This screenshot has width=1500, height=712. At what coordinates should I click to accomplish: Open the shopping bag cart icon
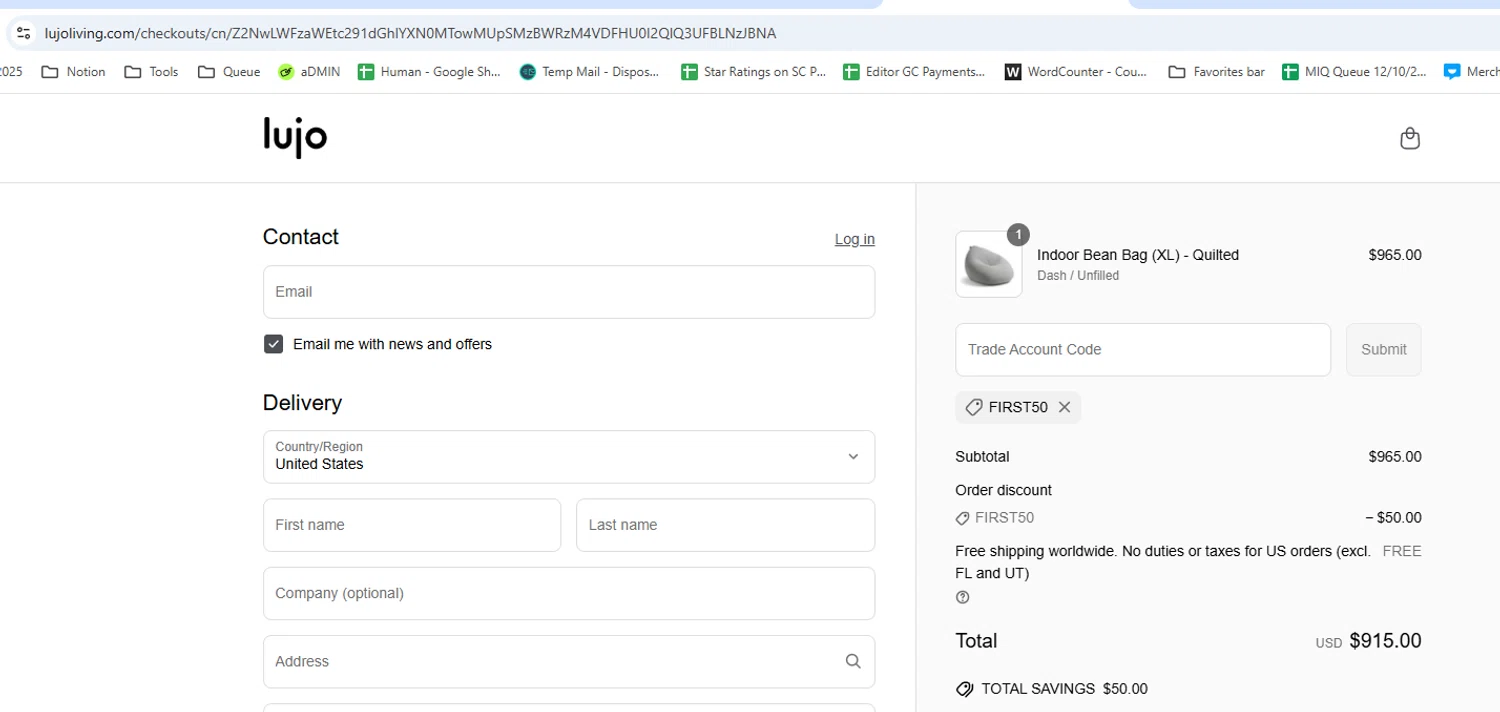point(1410,138)
